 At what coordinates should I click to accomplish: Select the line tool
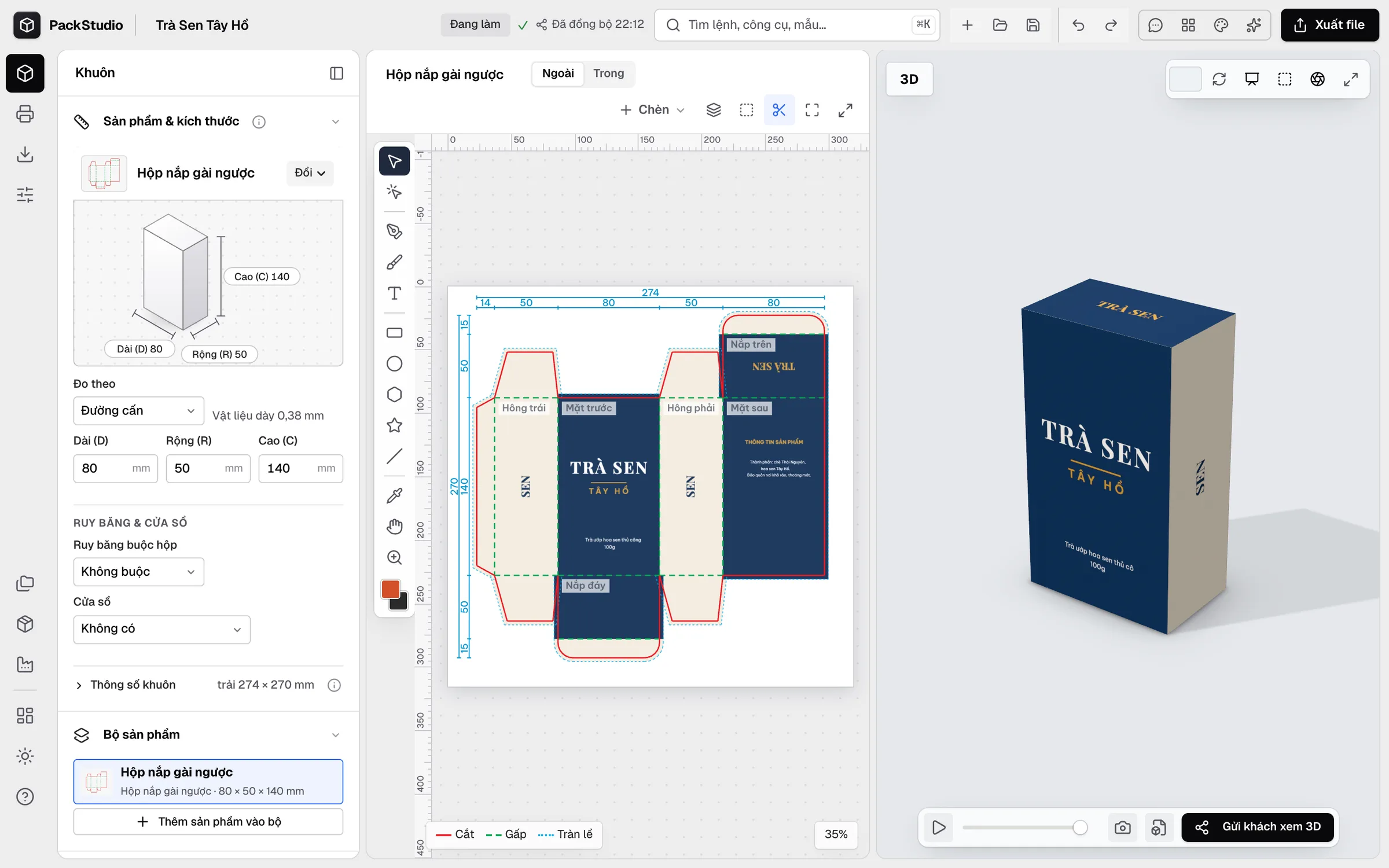[x=394, y=457]
